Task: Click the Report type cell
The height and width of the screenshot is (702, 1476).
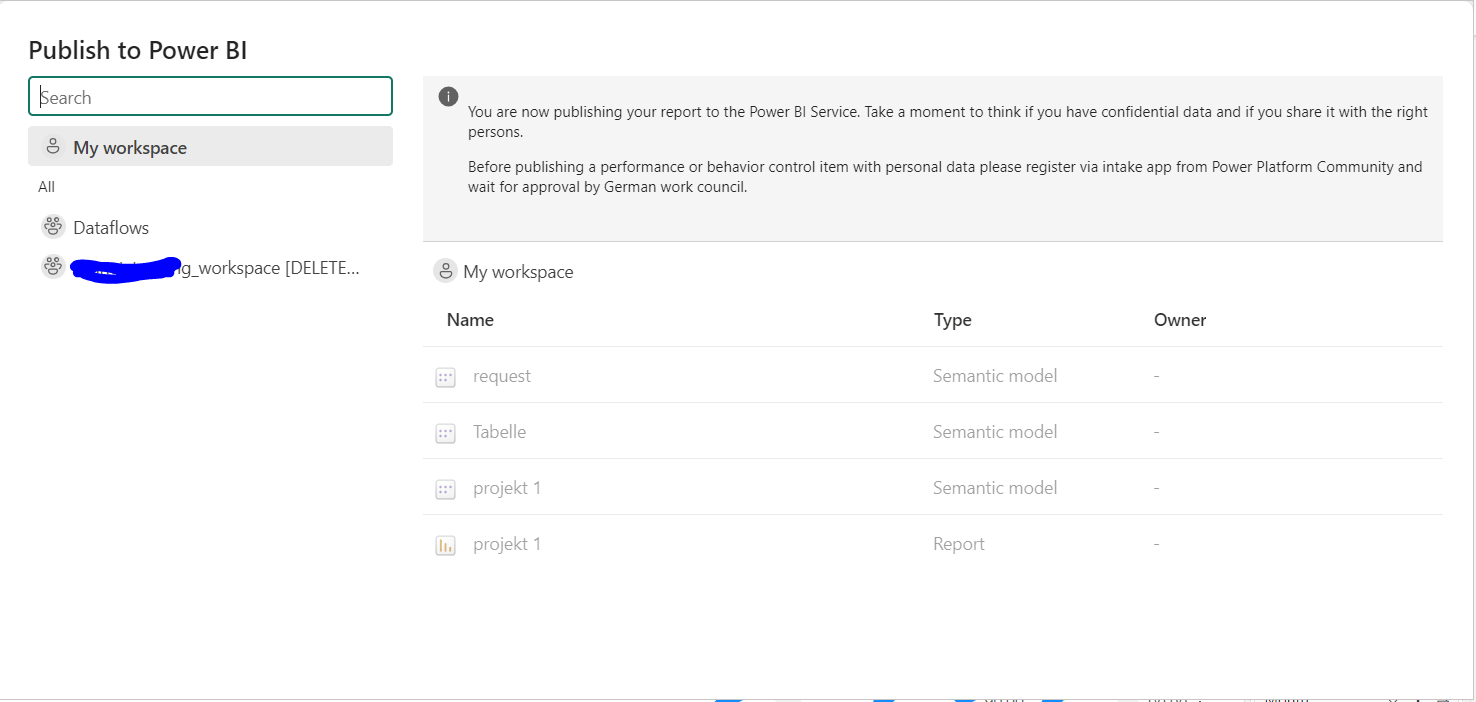Action: coord(959,544)
